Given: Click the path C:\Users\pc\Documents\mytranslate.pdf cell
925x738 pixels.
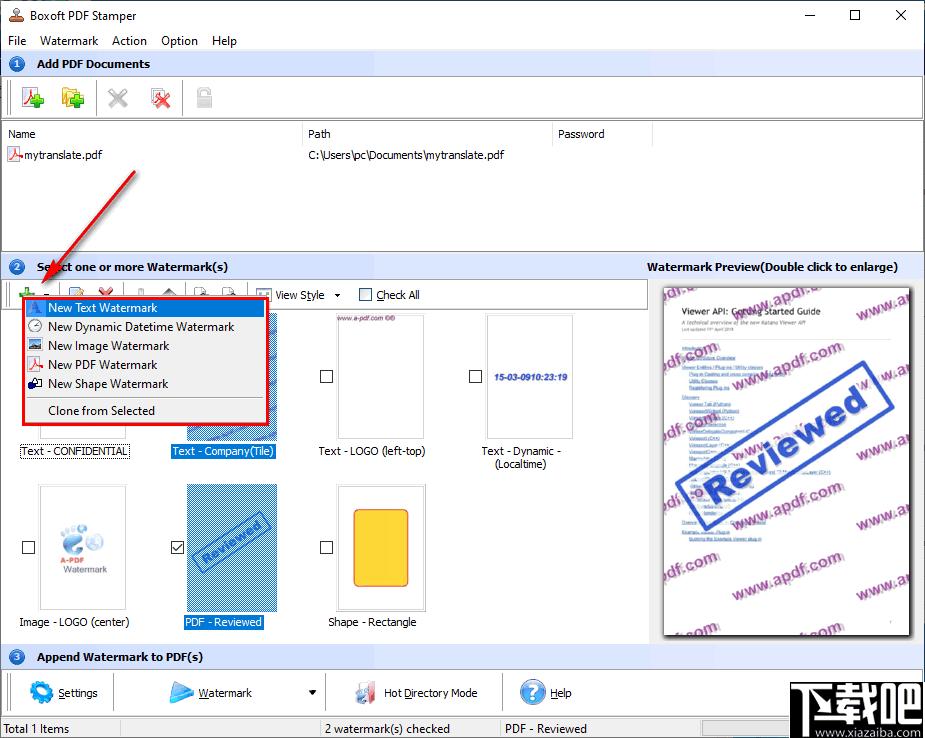Looking at the screenshot, I should pyautogui.click(x=406, y=155).
